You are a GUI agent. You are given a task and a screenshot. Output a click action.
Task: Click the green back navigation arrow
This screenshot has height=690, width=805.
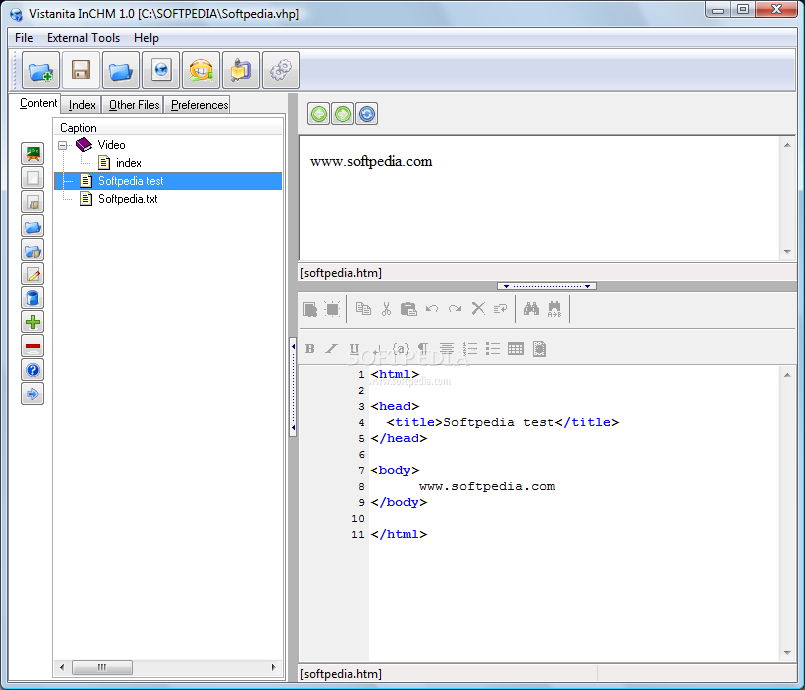[x=319, y=113]
